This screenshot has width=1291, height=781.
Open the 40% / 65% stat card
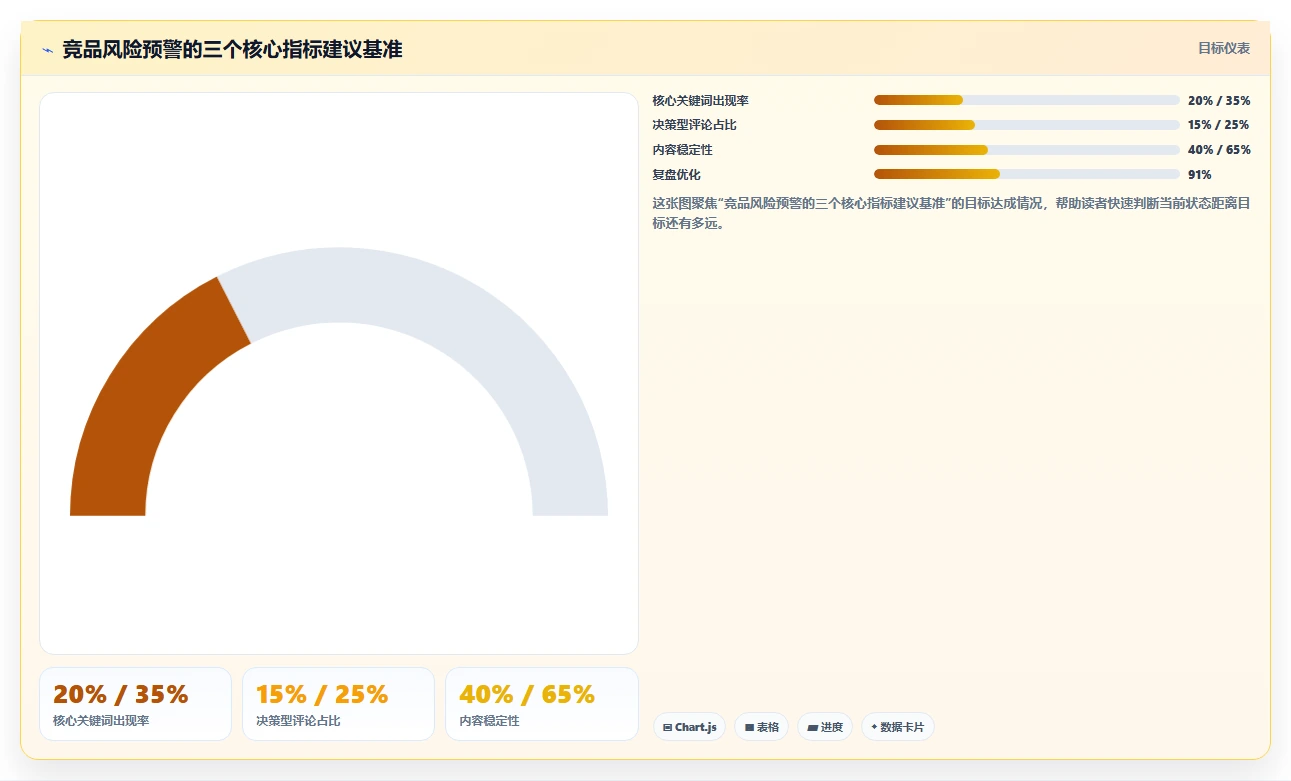point(541,704)
